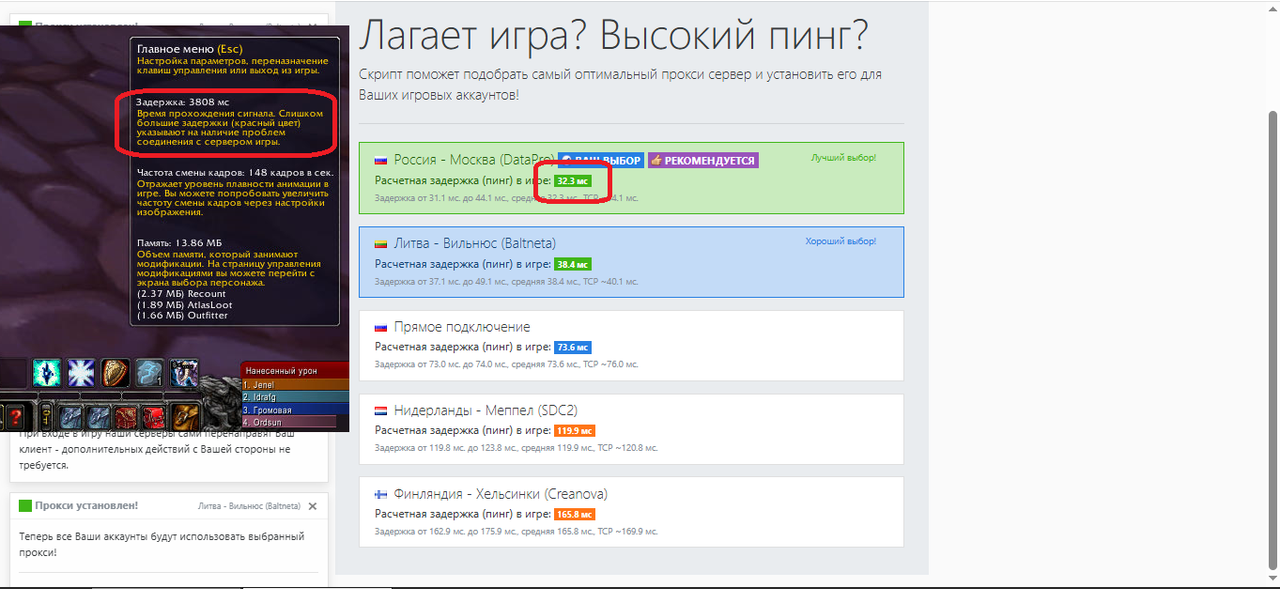Click green square in Прокси установлен notice
This screenshot has width=1280, height=589.
(26, 506)
